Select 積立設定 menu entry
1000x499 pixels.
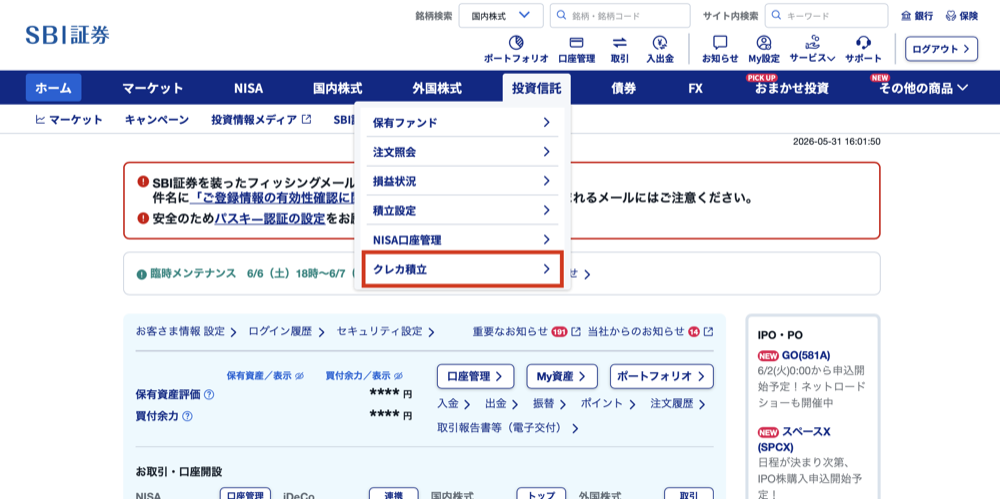462,211
